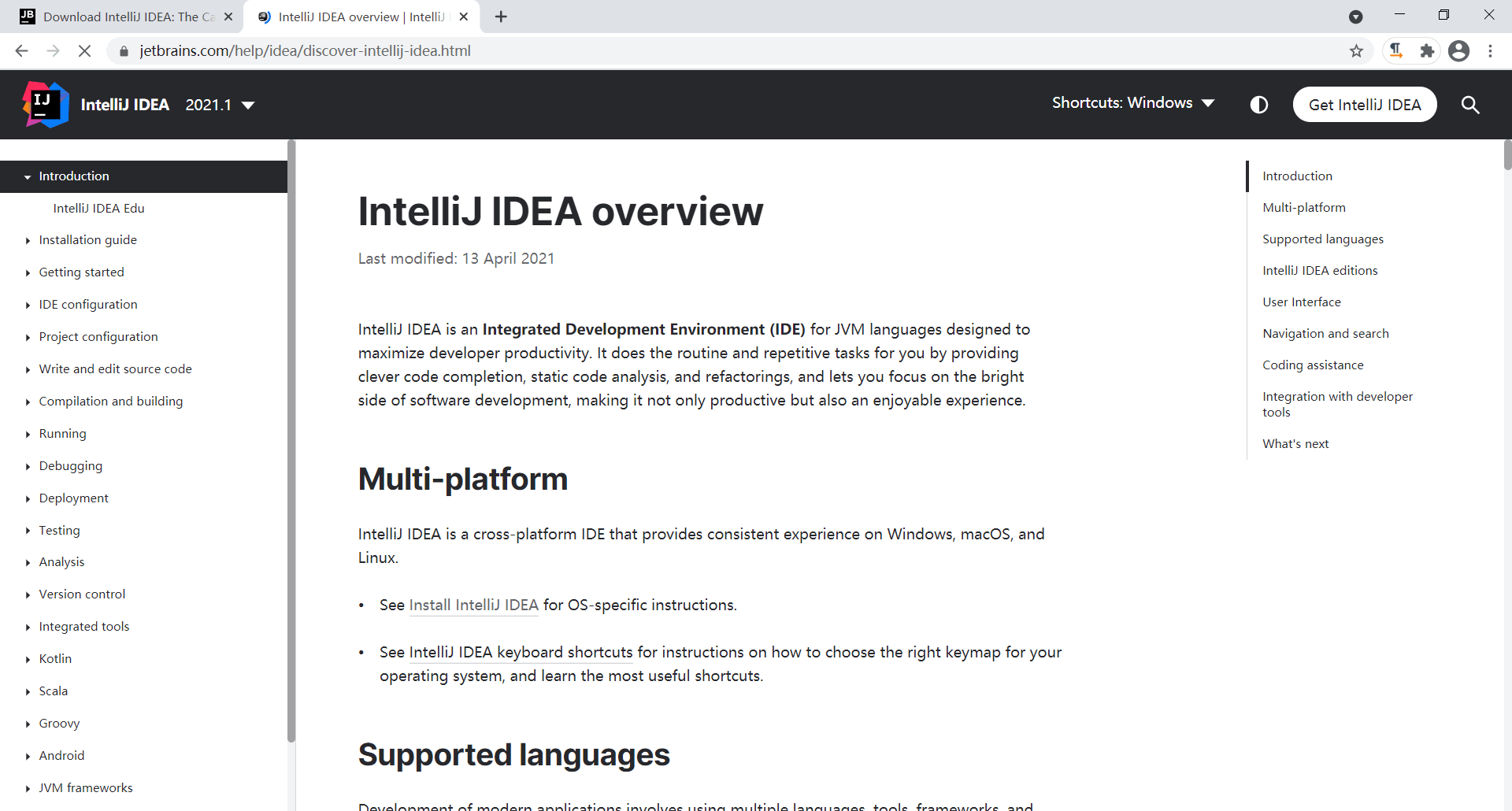
Task: Bookmark this page with the star icon
Action: point(1356,51)
